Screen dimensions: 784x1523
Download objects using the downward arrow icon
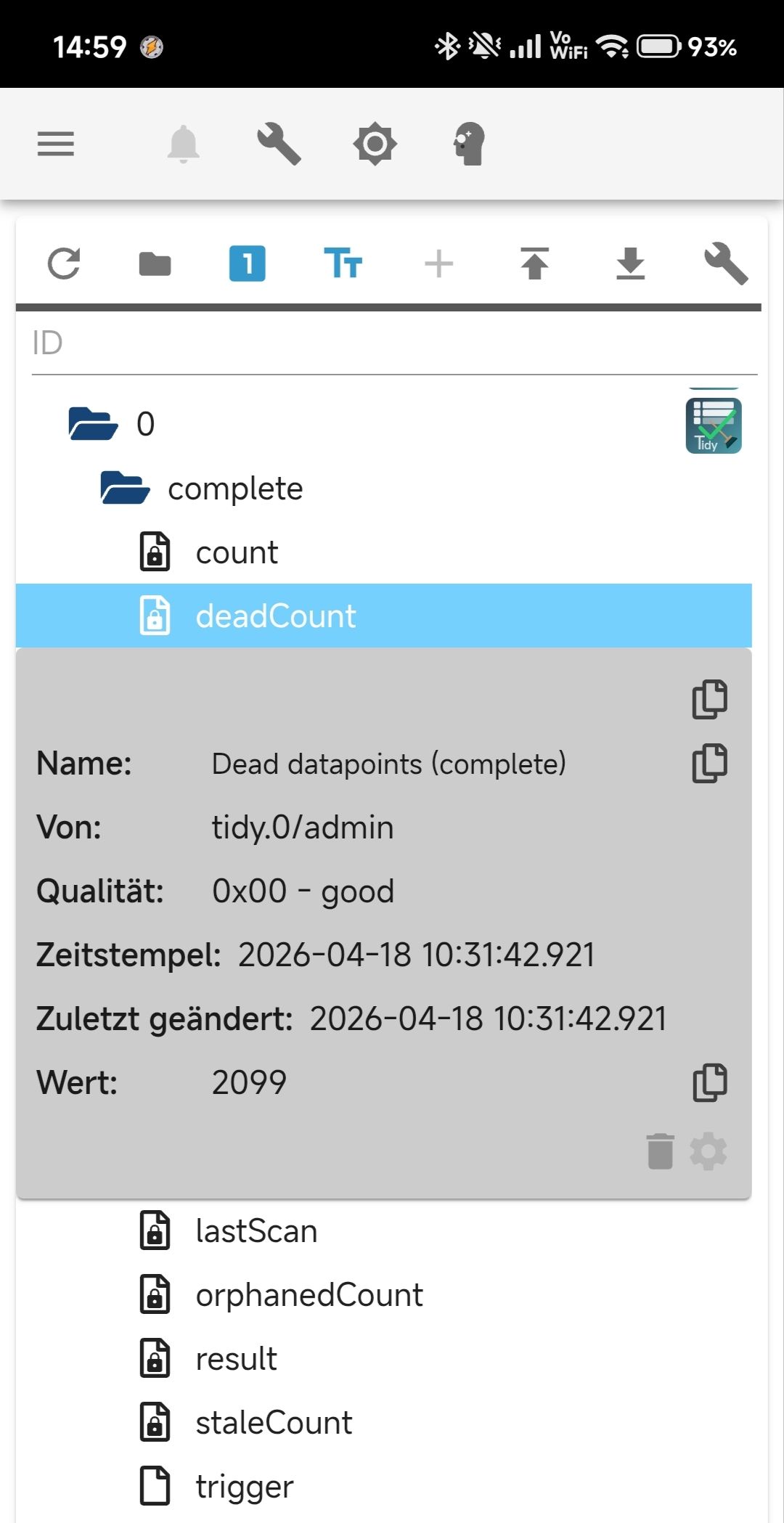tap(630, 264)
